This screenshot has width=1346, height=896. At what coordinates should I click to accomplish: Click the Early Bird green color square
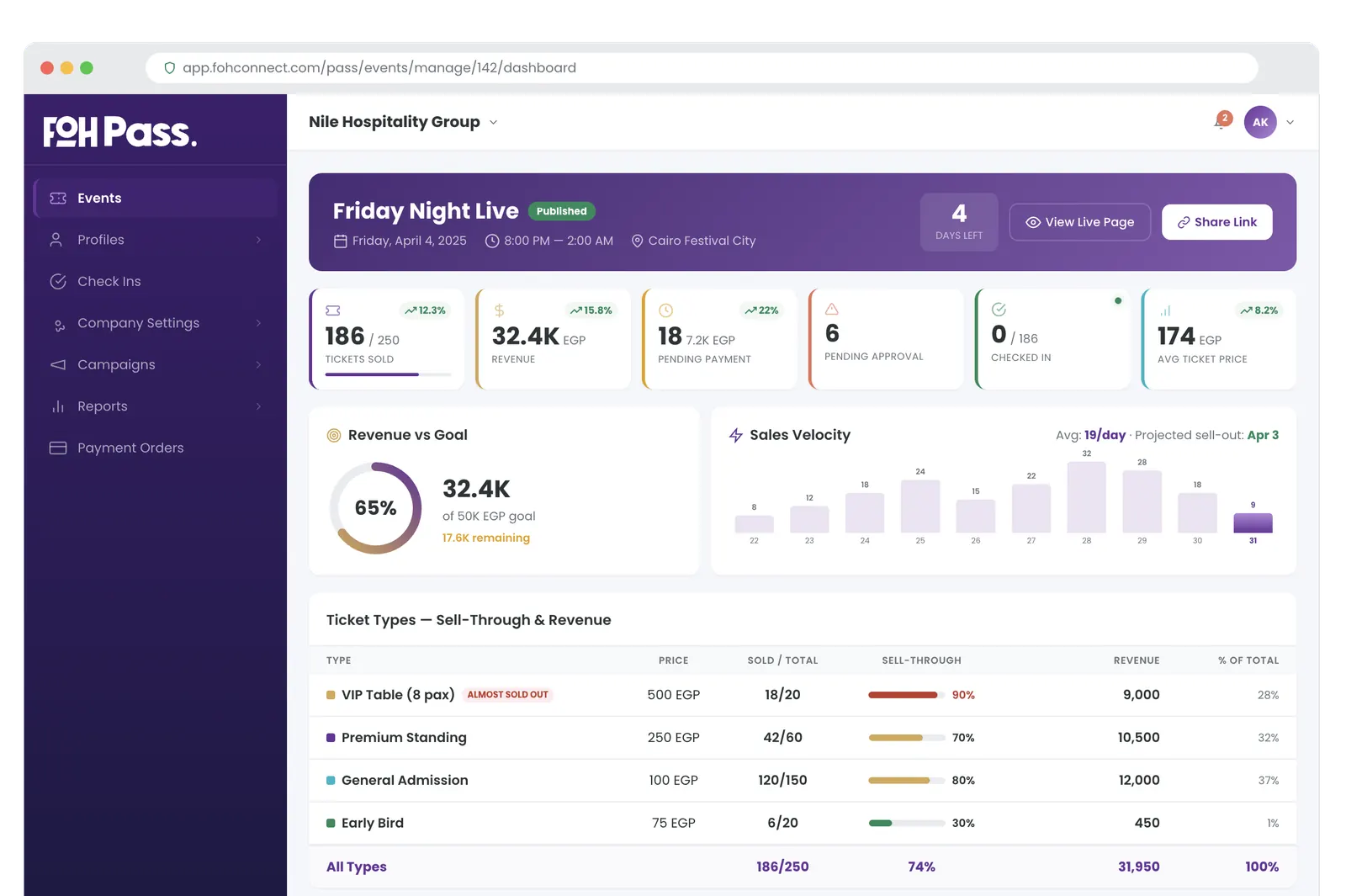[x=331, y=824]
